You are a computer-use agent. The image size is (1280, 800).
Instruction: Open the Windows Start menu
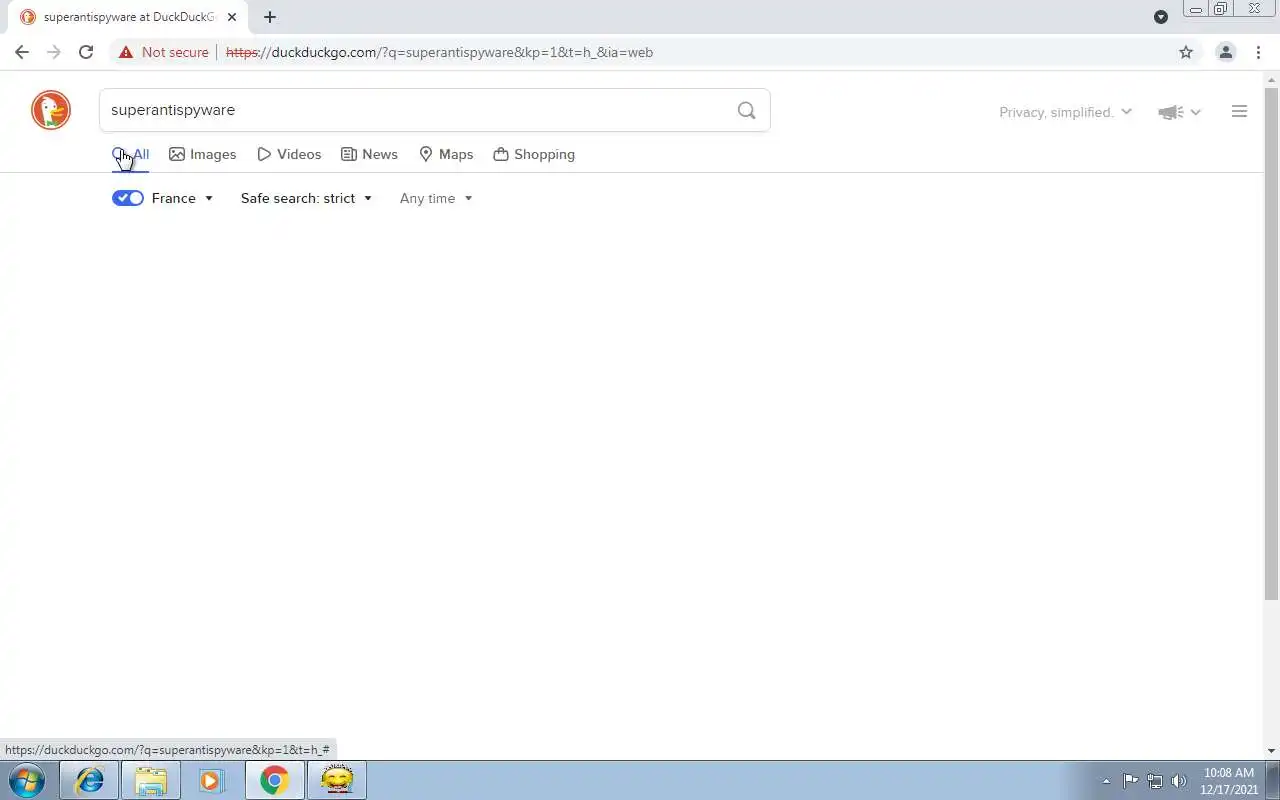[27, 780]
